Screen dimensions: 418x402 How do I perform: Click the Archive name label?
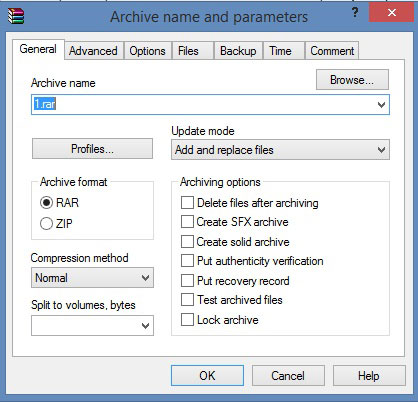63,83
